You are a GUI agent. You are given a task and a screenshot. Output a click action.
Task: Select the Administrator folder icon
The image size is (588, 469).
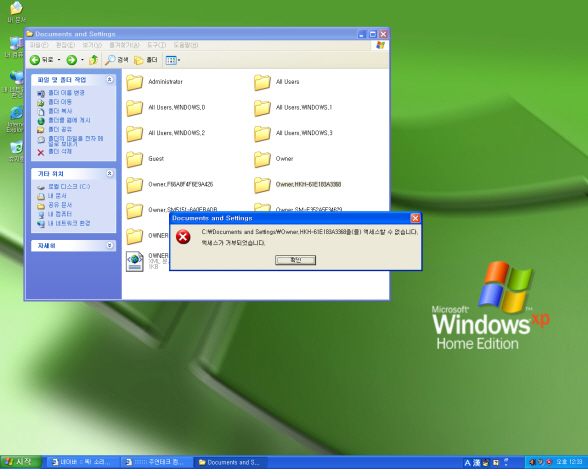pyautogui.click(x=134, y=82)
